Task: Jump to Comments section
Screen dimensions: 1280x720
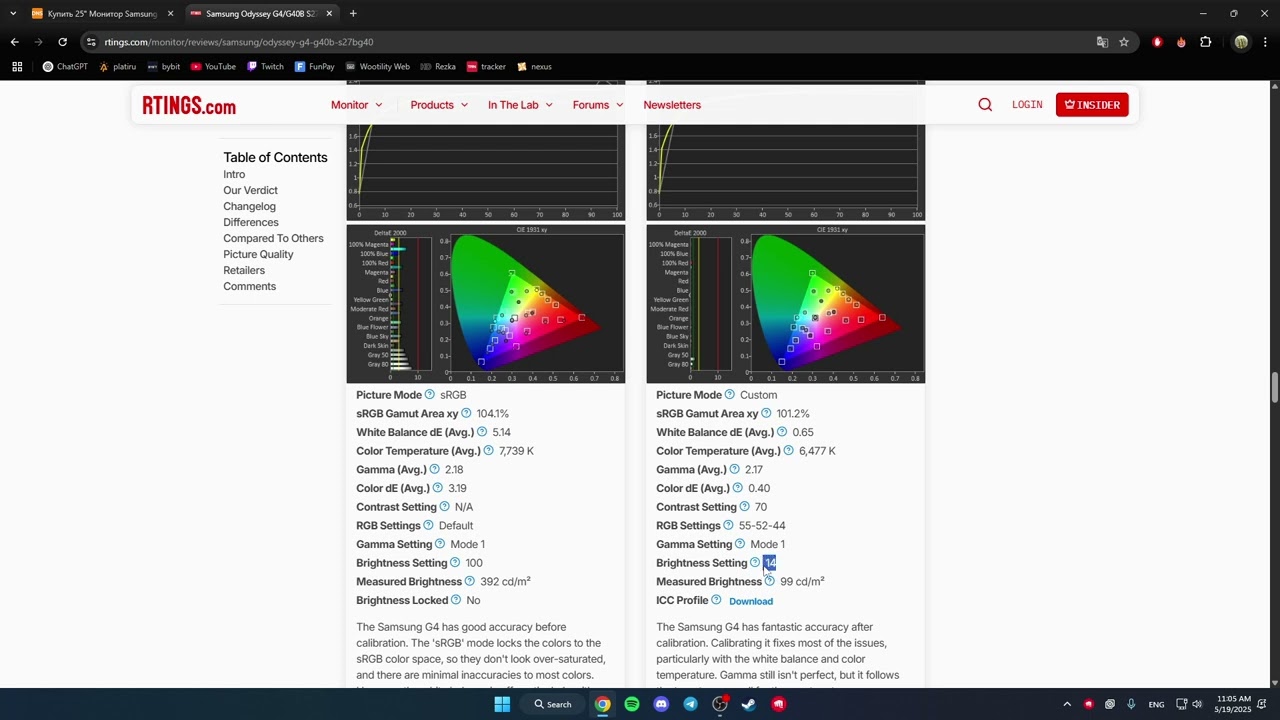Action: pos(249,286)
